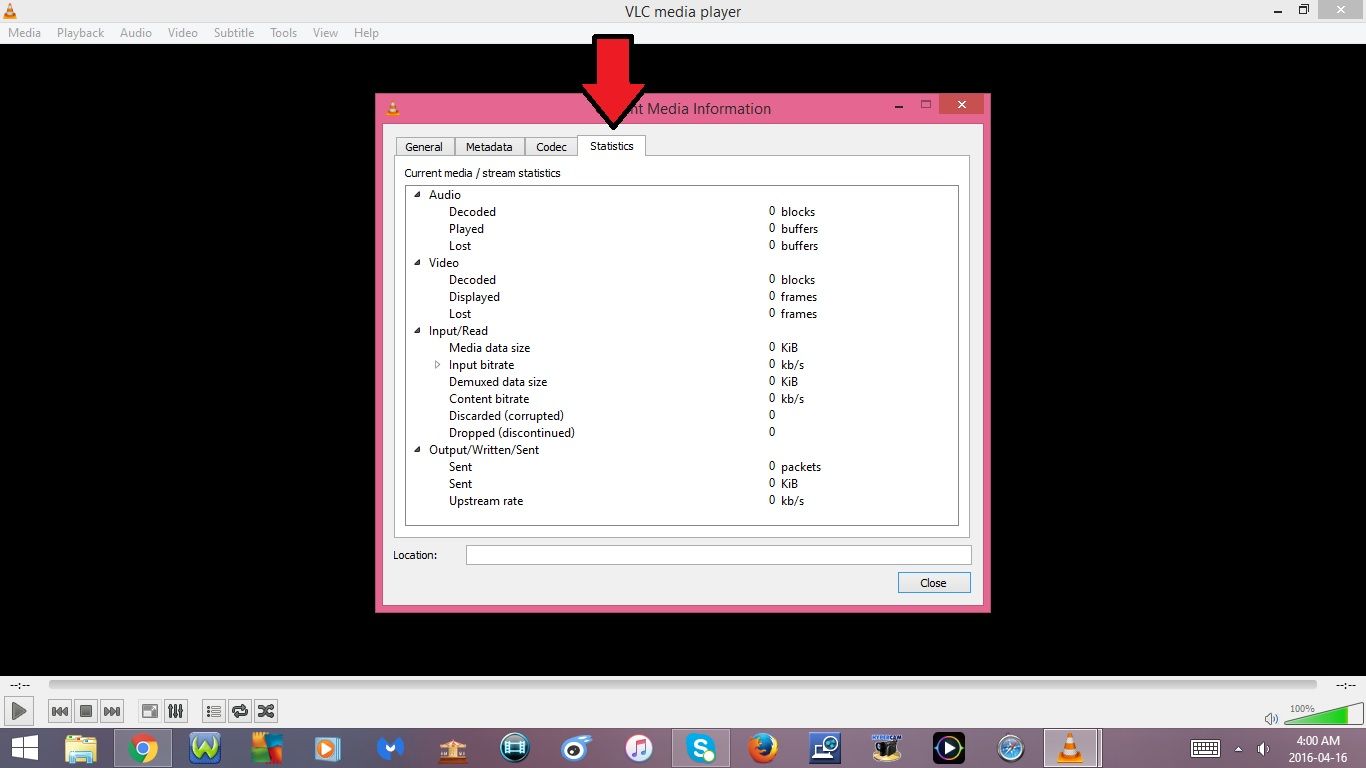Open the Skype taskbar icon
This screenshot has width=1366, height=768.
coord(701,747)
